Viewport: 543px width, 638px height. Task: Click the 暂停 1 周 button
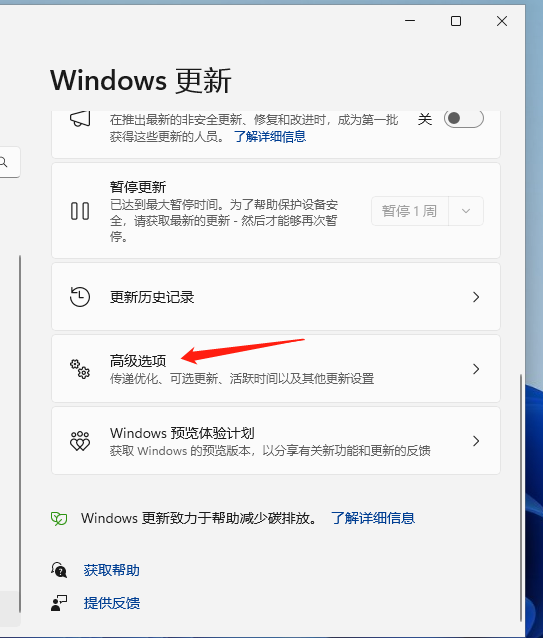pos(410,211)
